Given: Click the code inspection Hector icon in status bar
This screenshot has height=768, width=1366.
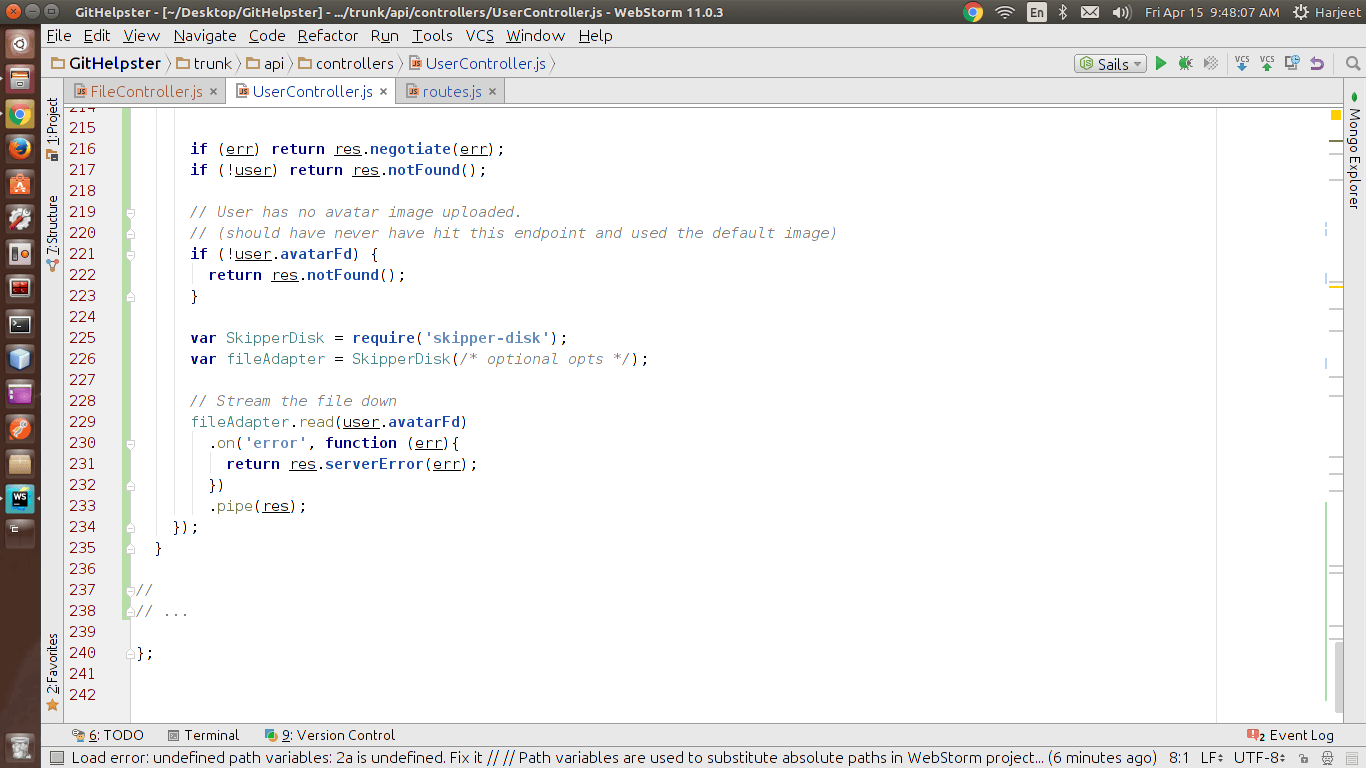Looking at the screenshot, I should coord(1330,758).
